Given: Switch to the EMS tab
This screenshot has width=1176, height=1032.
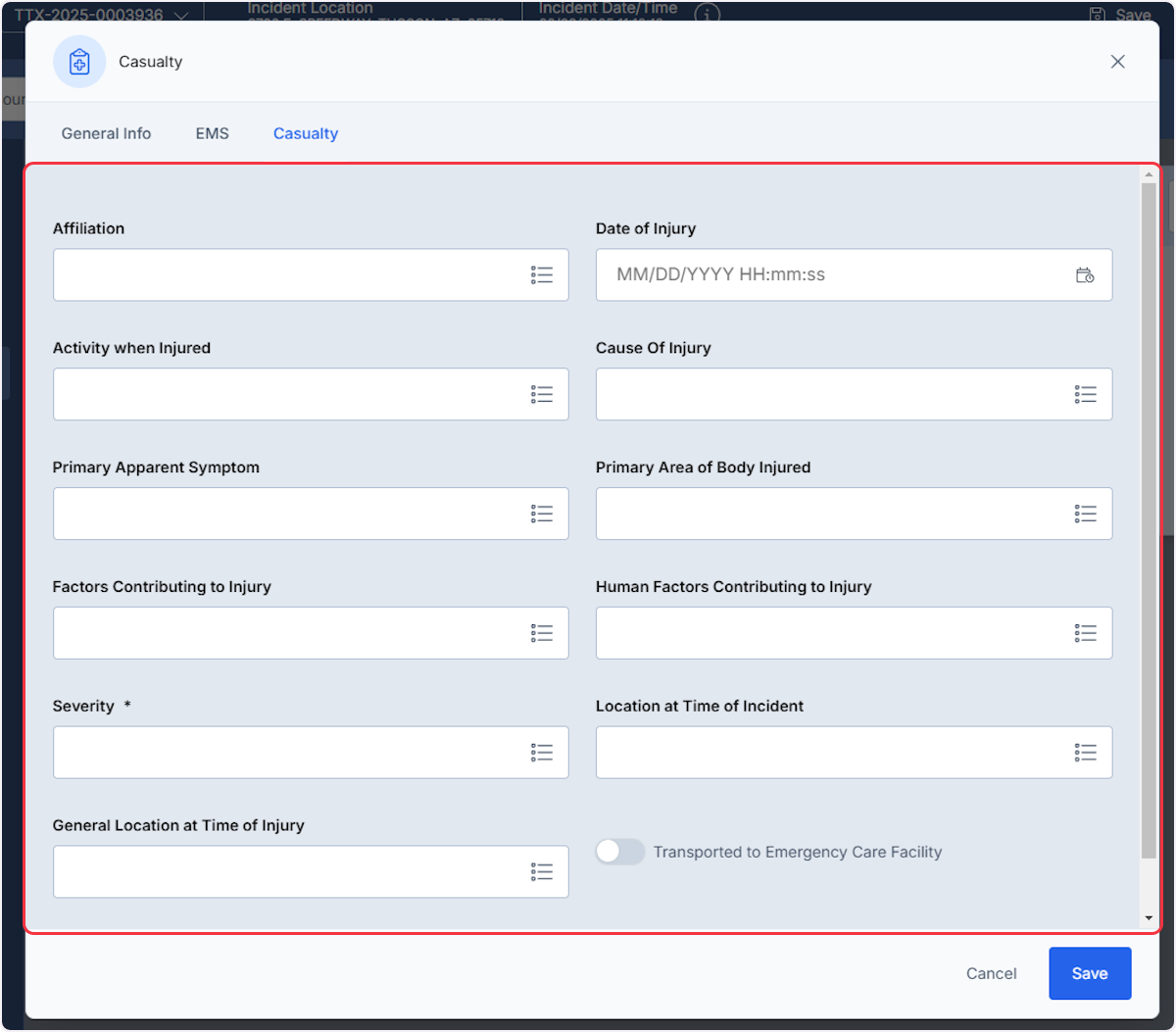Looking at the screenshot, I should pyautogui.click(x=212, y=133).
